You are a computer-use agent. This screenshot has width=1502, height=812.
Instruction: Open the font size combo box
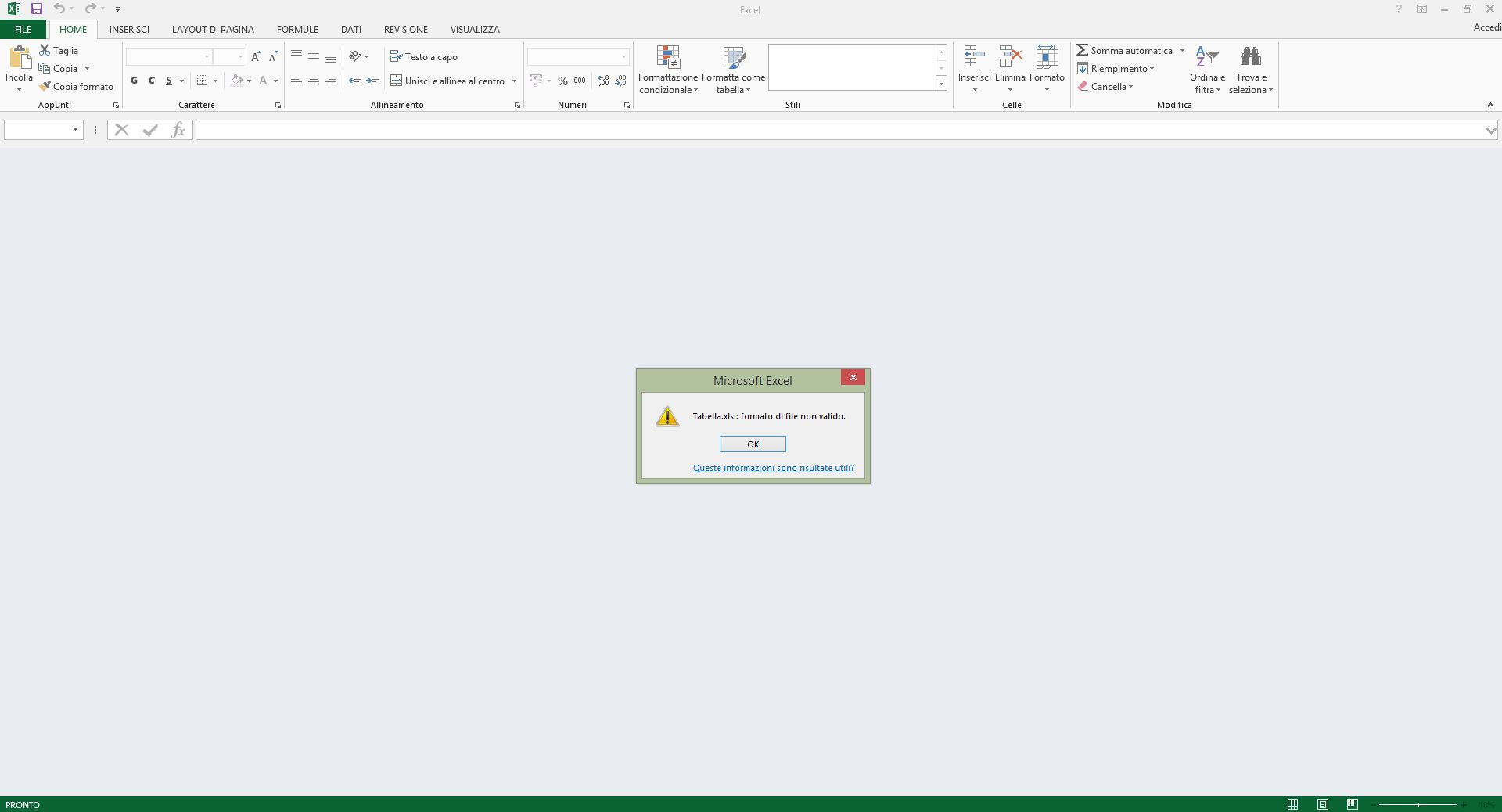(230, 56)
